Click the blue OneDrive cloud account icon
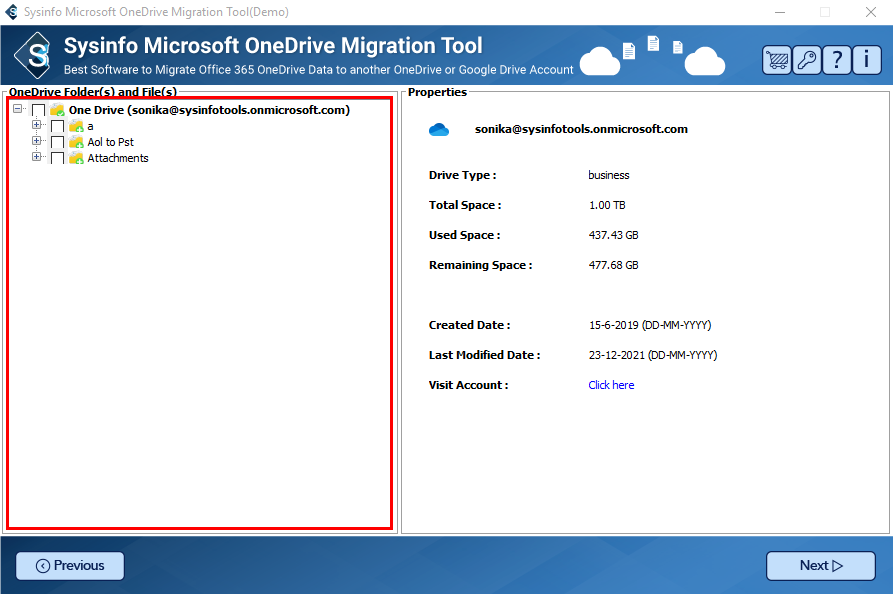893x594 pixels. coord(439,130)
